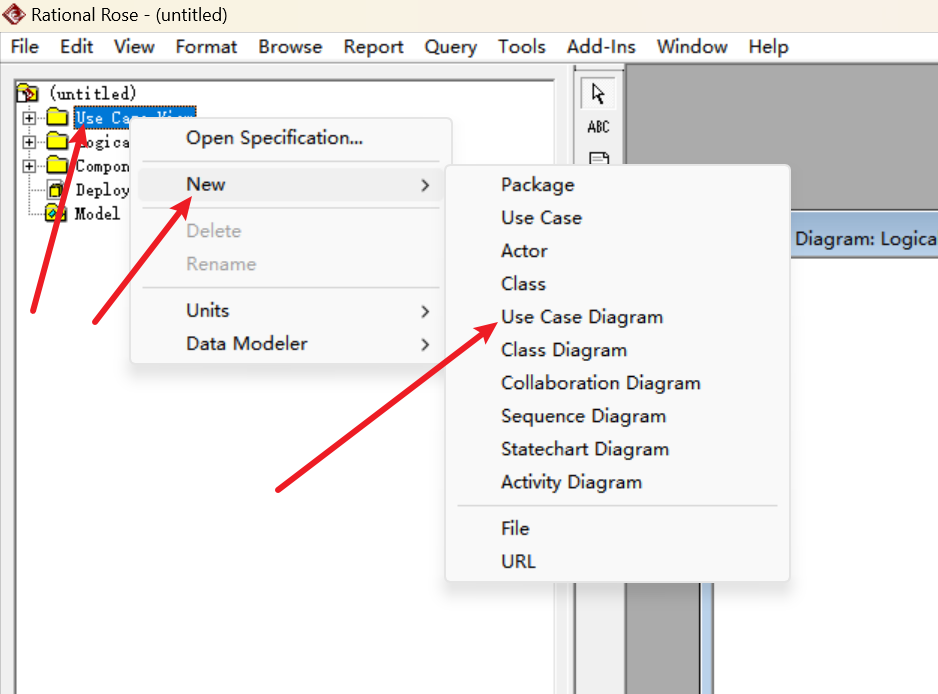Image resolution: width=938 pixels, height=694 pixels.
Task: Open the Edit menu
Action: pos(77,47)
